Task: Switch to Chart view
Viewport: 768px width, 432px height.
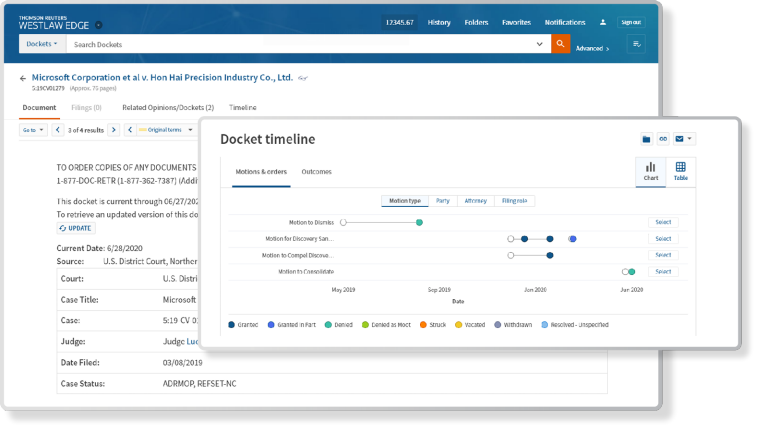Action: coord(650,171)
